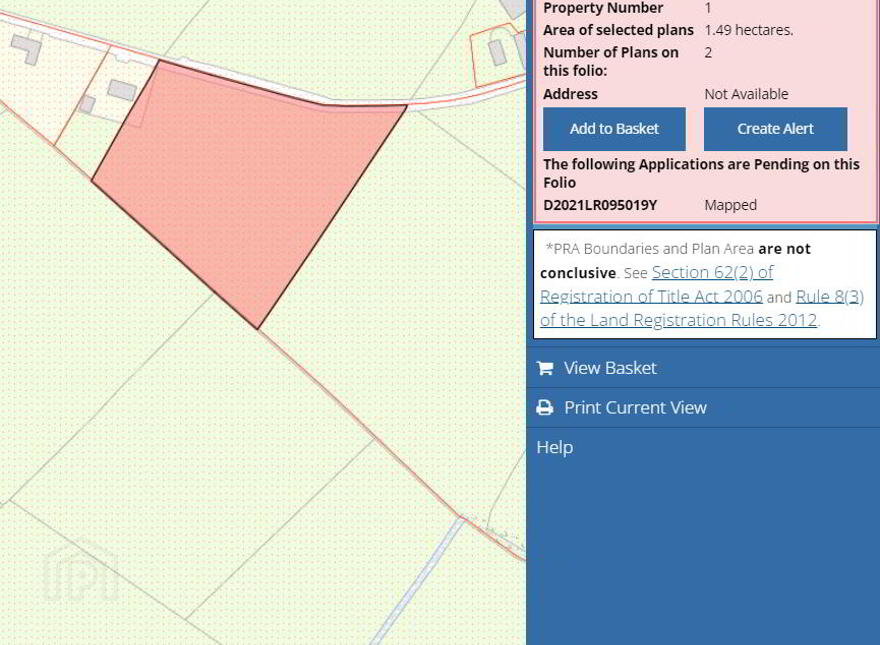The image size is (880, 645).
Task: Select Print Current View menu item
Action: (703, 408)
